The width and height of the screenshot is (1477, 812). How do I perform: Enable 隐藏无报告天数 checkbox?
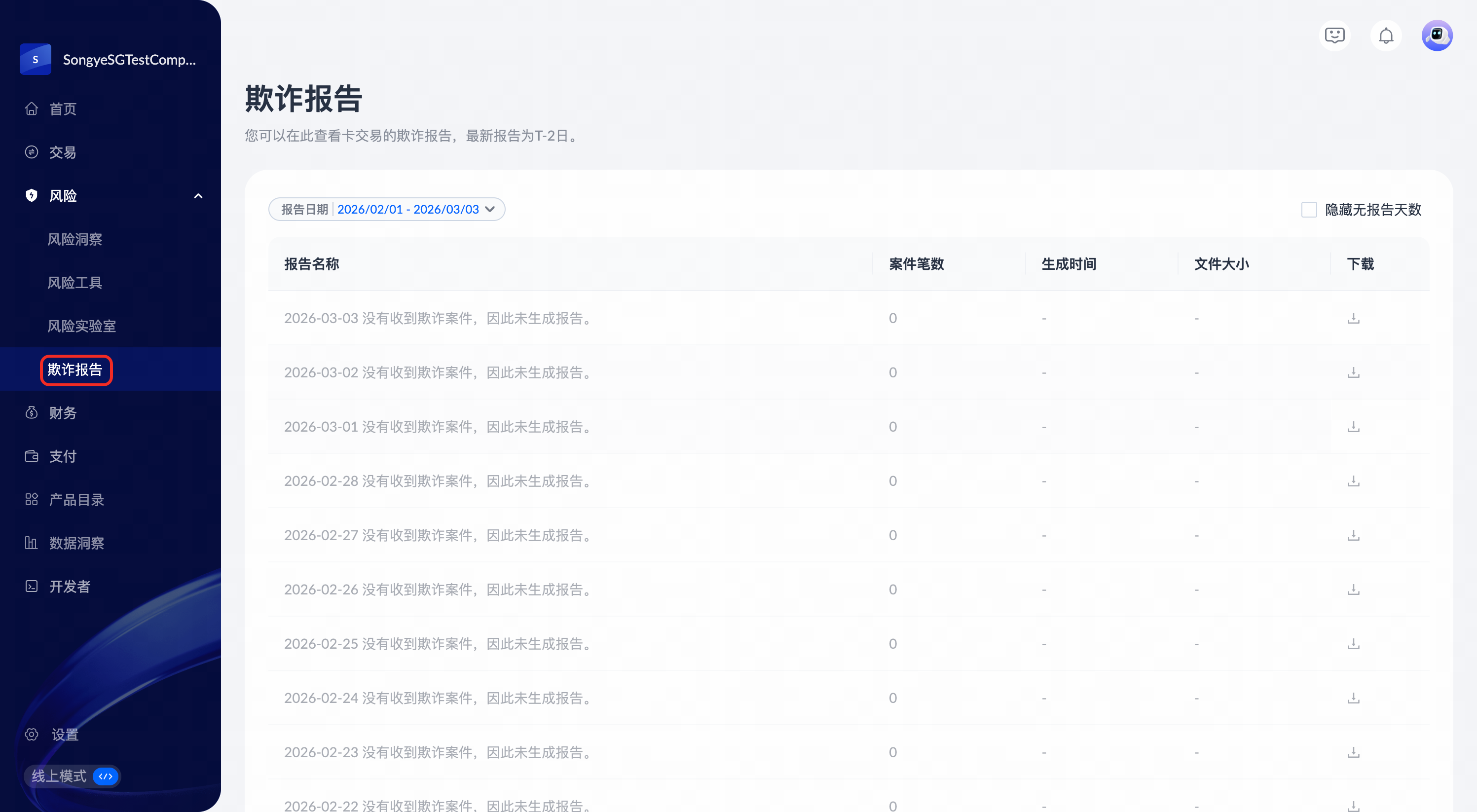click(1309, 210)
